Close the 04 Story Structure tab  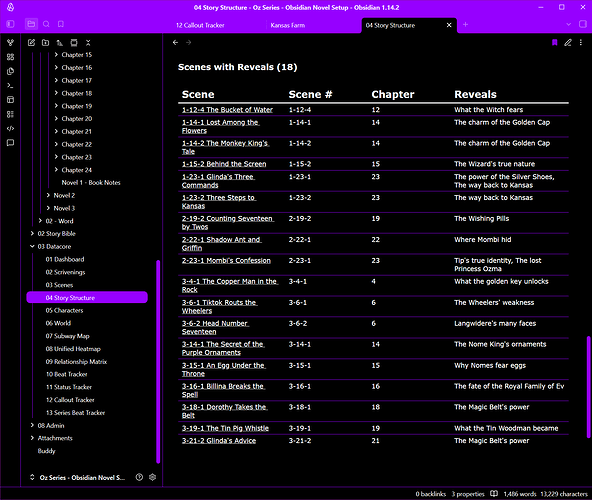click(x=449, y=25)
